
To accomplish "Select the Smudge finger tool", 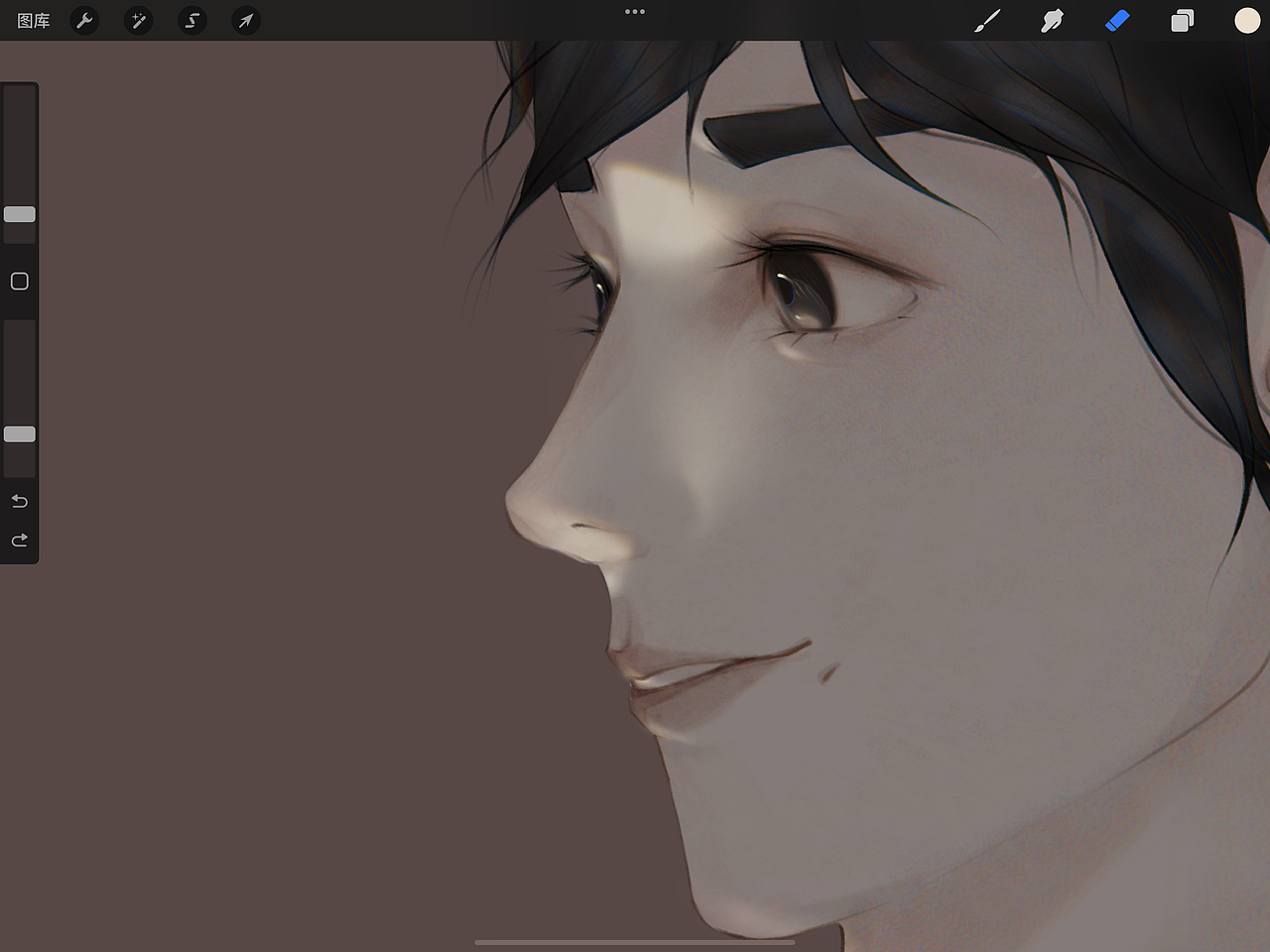I will pyautogui.click(x=1052, y=21).
